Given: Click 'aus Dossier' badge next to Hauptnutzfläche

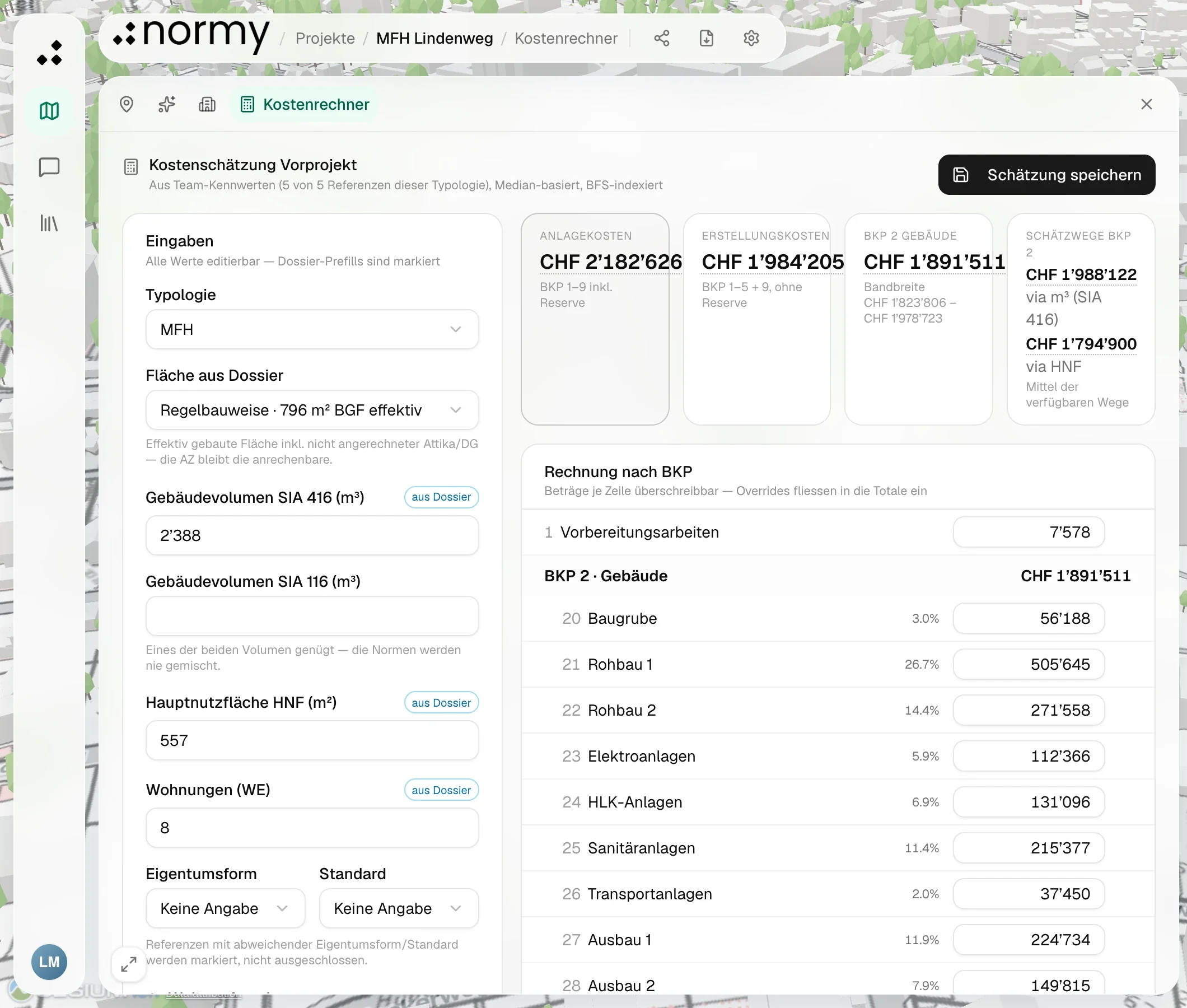Looking at the screenshot, I should tap(441, 703).
